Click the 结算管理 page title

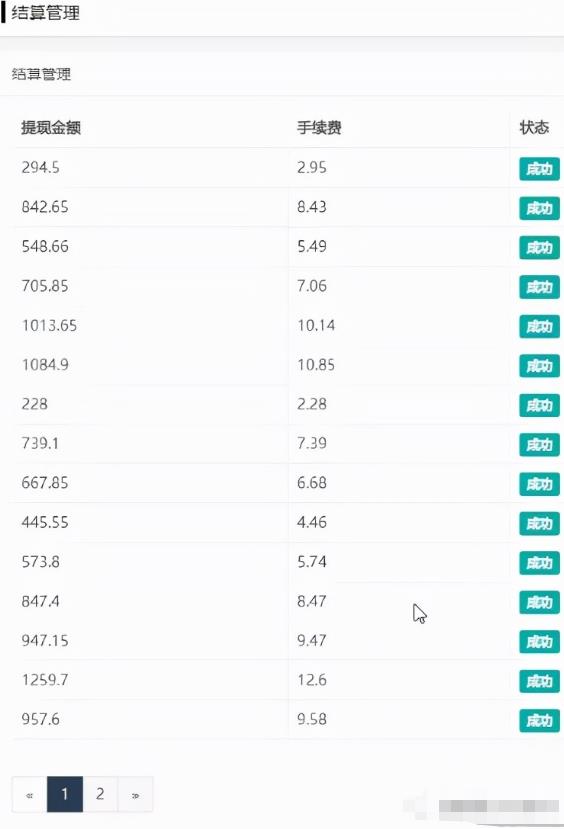click(x=45, y=13)
